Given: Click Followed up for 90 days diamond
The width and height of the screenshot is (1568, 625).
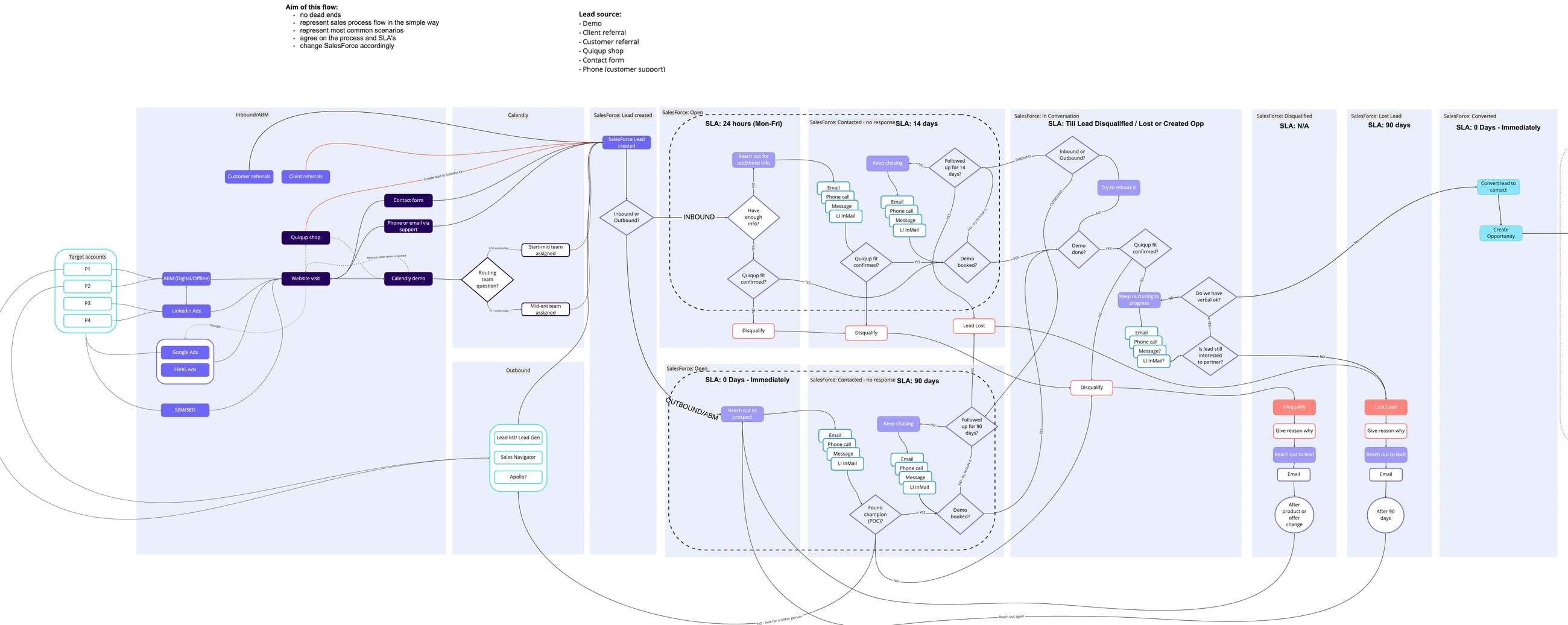Looking at the screenshot, I should pyautogui.click(x=972, y=427).
